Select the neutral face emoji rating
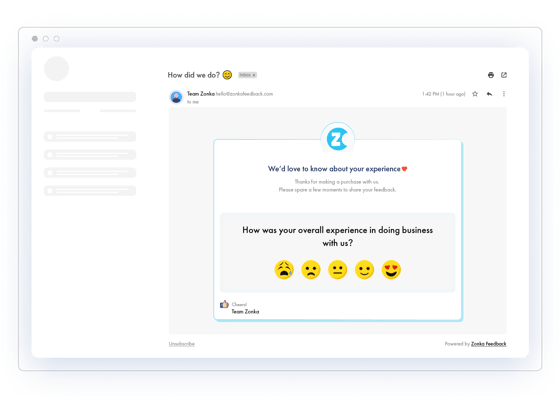 338,270
